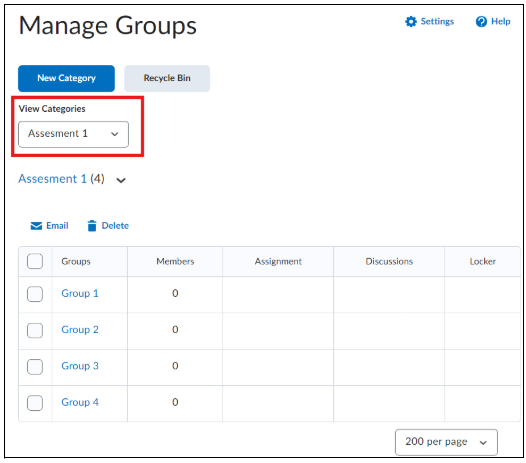Screen dimensions: 526x463
Task: Open the View Categories dropdown
Action: pyautogui.click(x=73, y=134)
